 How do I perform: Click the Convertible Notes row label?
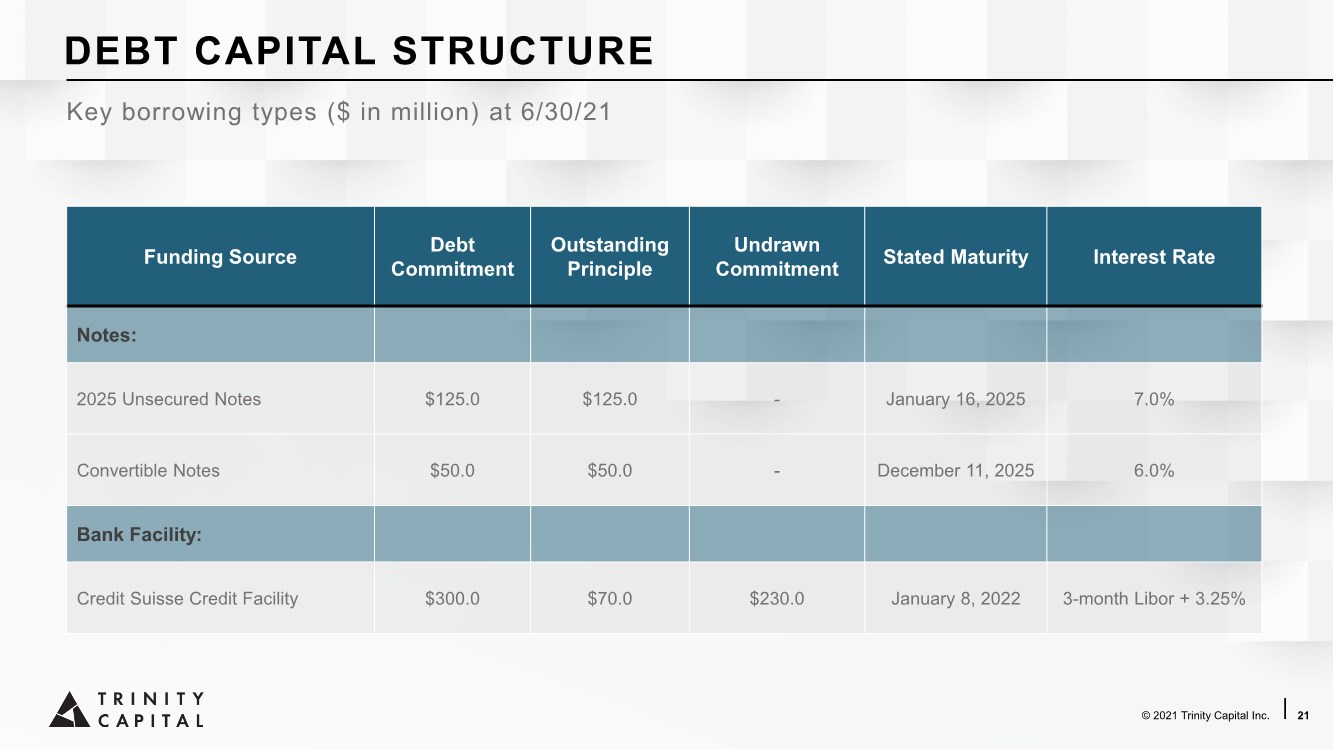148,470
